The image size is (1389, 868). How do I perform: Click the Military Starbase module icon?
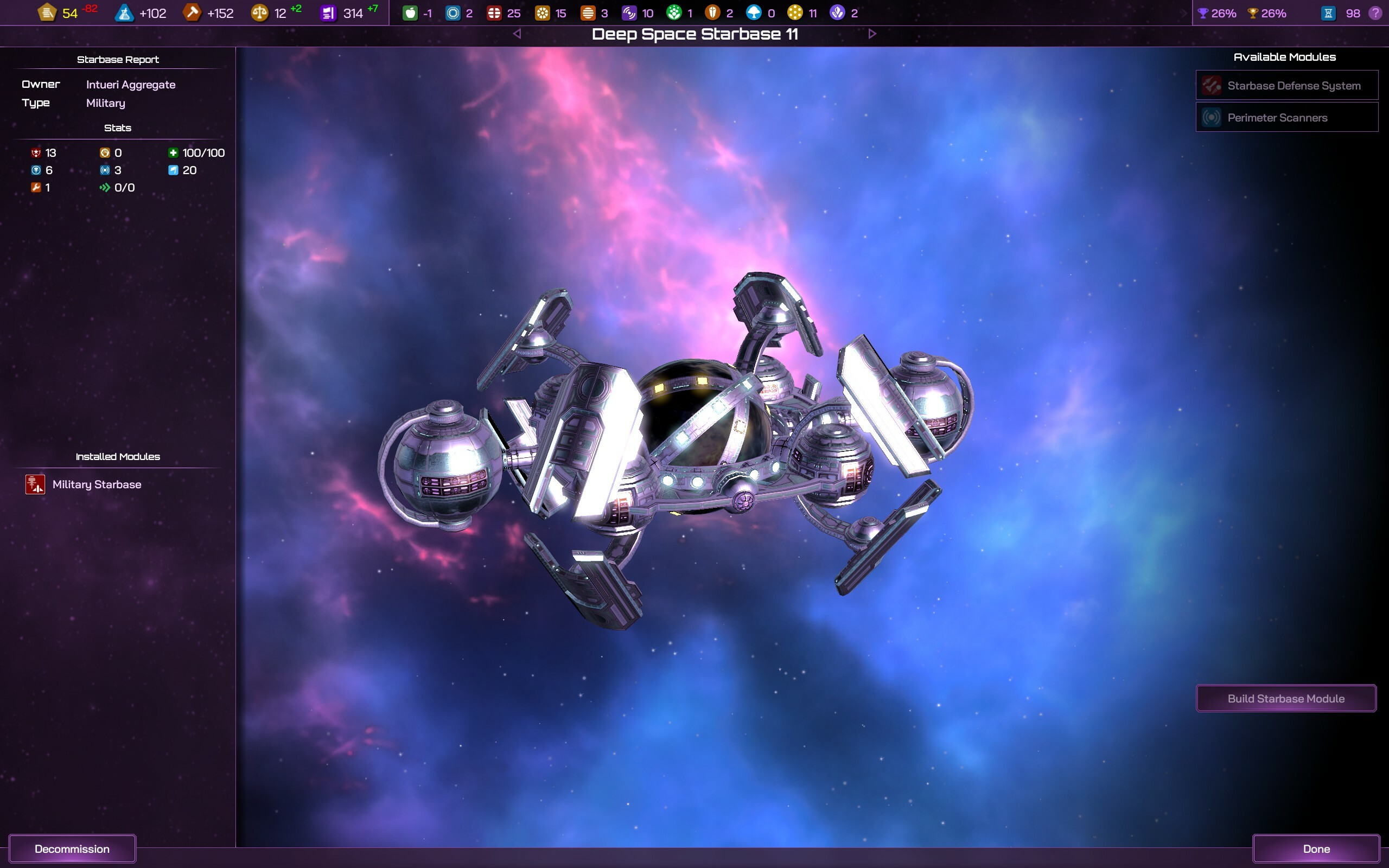tap(35, 484)
